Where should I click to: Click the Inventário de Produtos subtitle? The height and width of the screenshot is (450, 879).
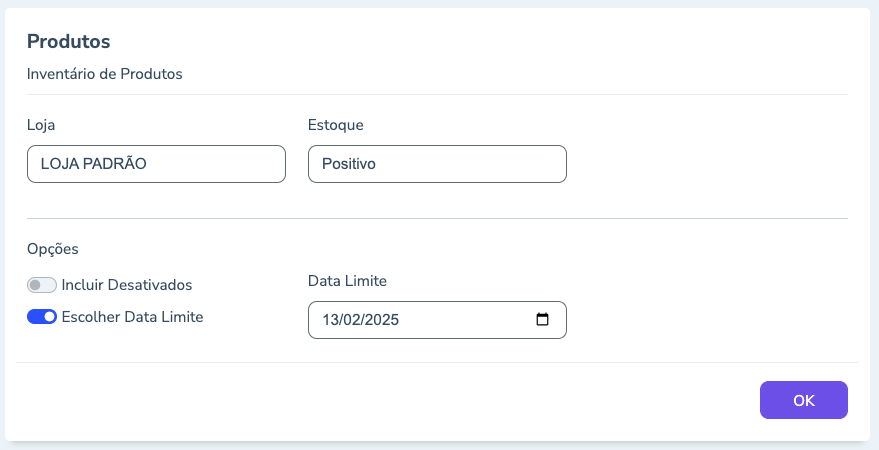(104, 73)
